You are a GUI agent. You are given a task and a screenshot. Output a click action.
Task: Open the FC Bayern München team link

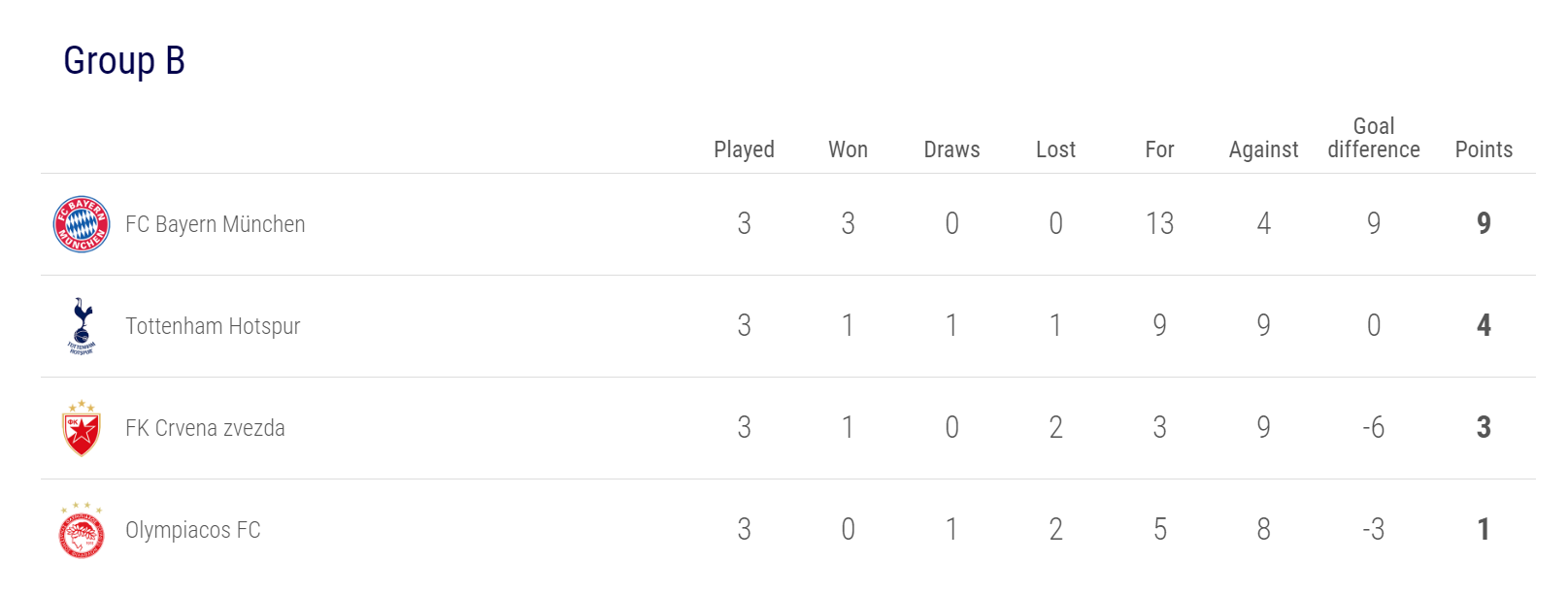point(216,224)
